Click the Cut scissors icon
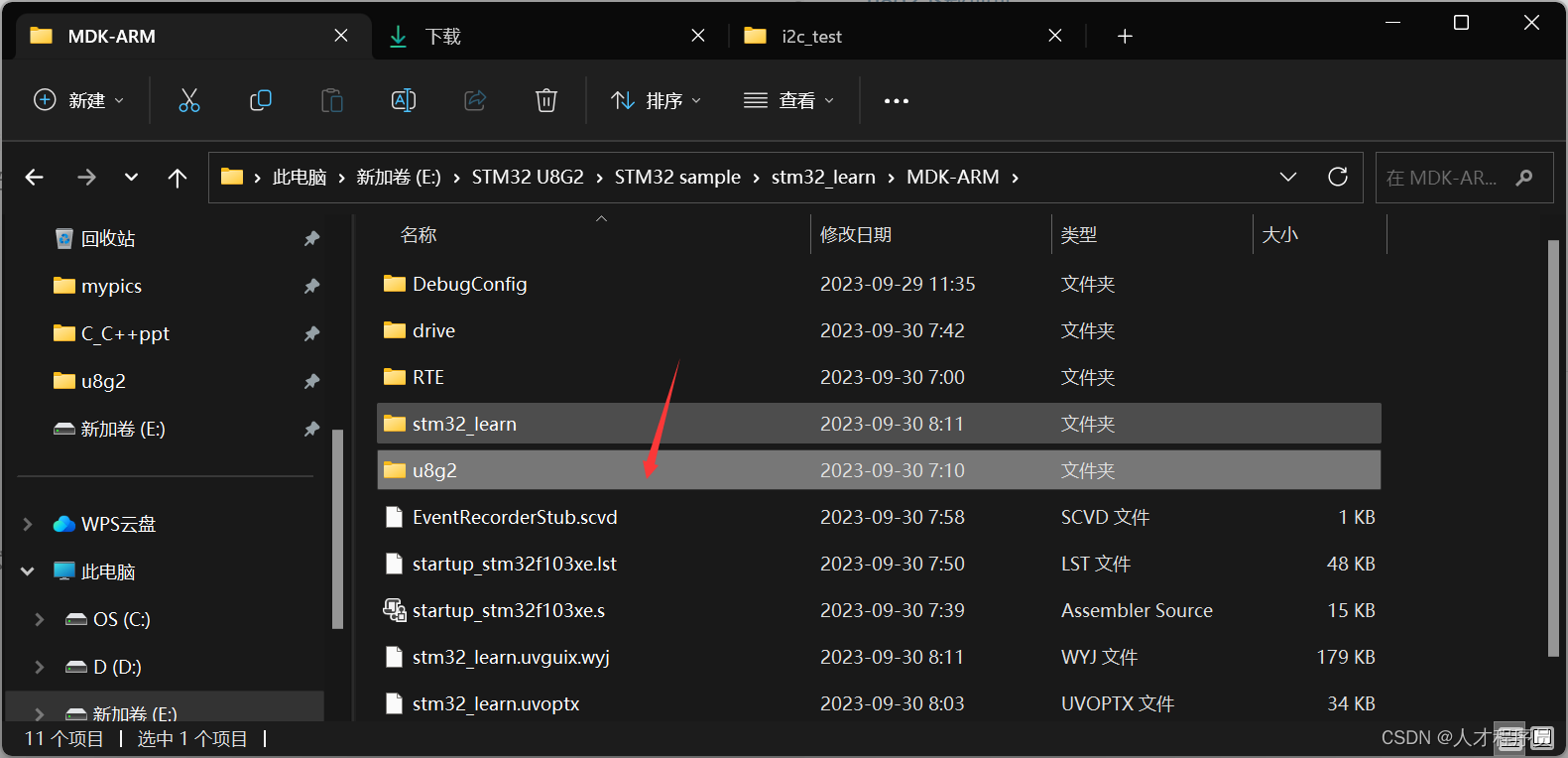The height and width of the screenshot is (758, 1568). [188, 100]
